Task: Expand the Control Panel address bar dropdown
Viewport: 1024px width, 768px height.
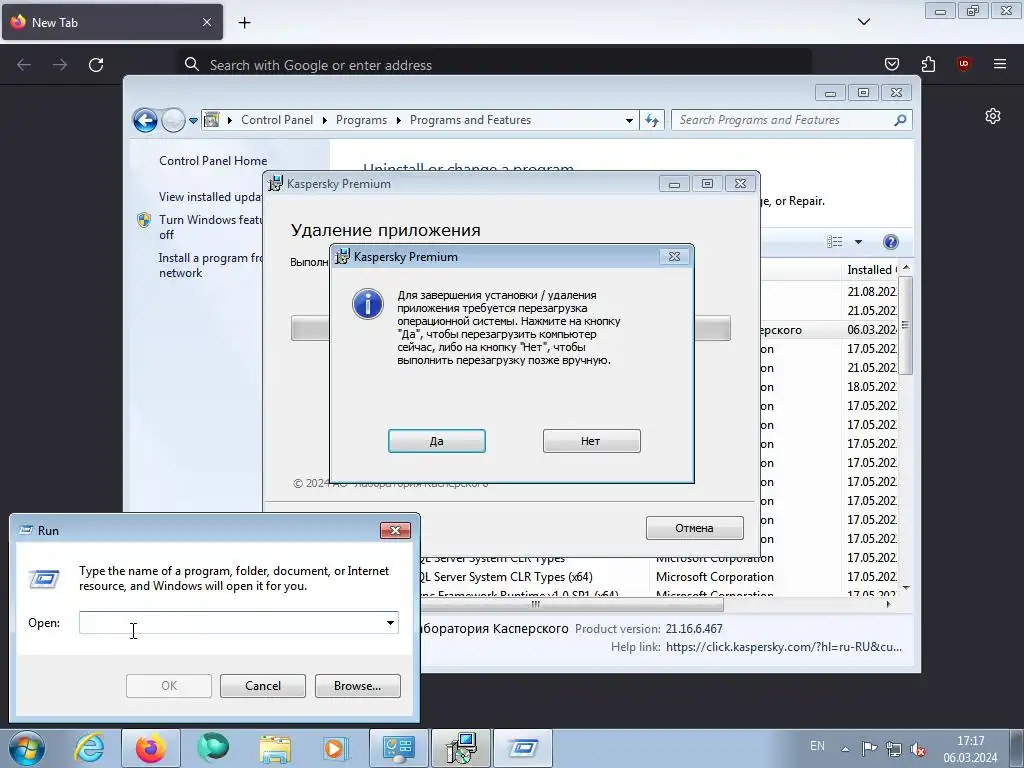Action: 629,120
